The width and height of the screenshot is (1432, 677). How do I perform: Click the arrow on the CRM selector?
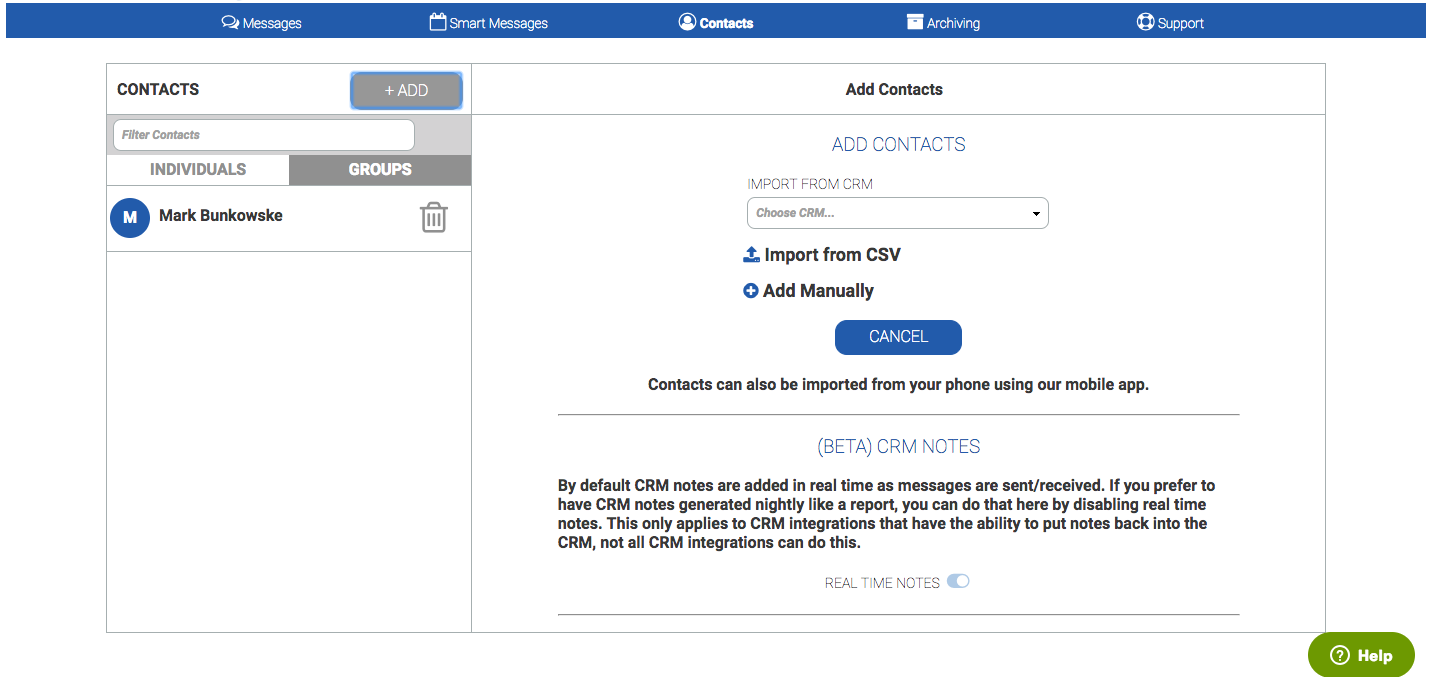[1036, 214]
